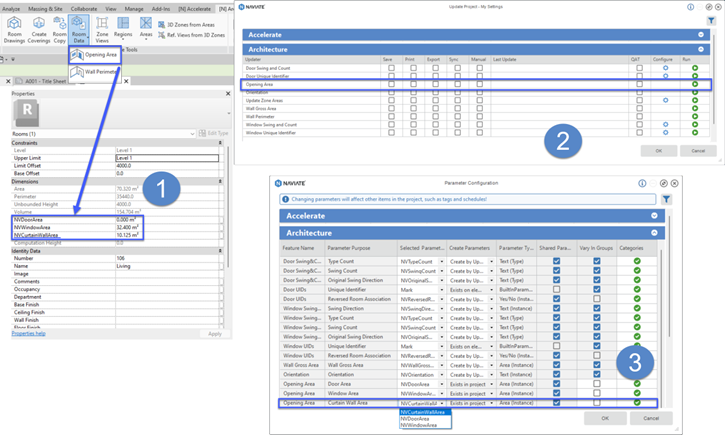Select NVDoorArea in dropdown list
Image resolution: width=725 pixels, height=435 pixels.
point(425,419)
